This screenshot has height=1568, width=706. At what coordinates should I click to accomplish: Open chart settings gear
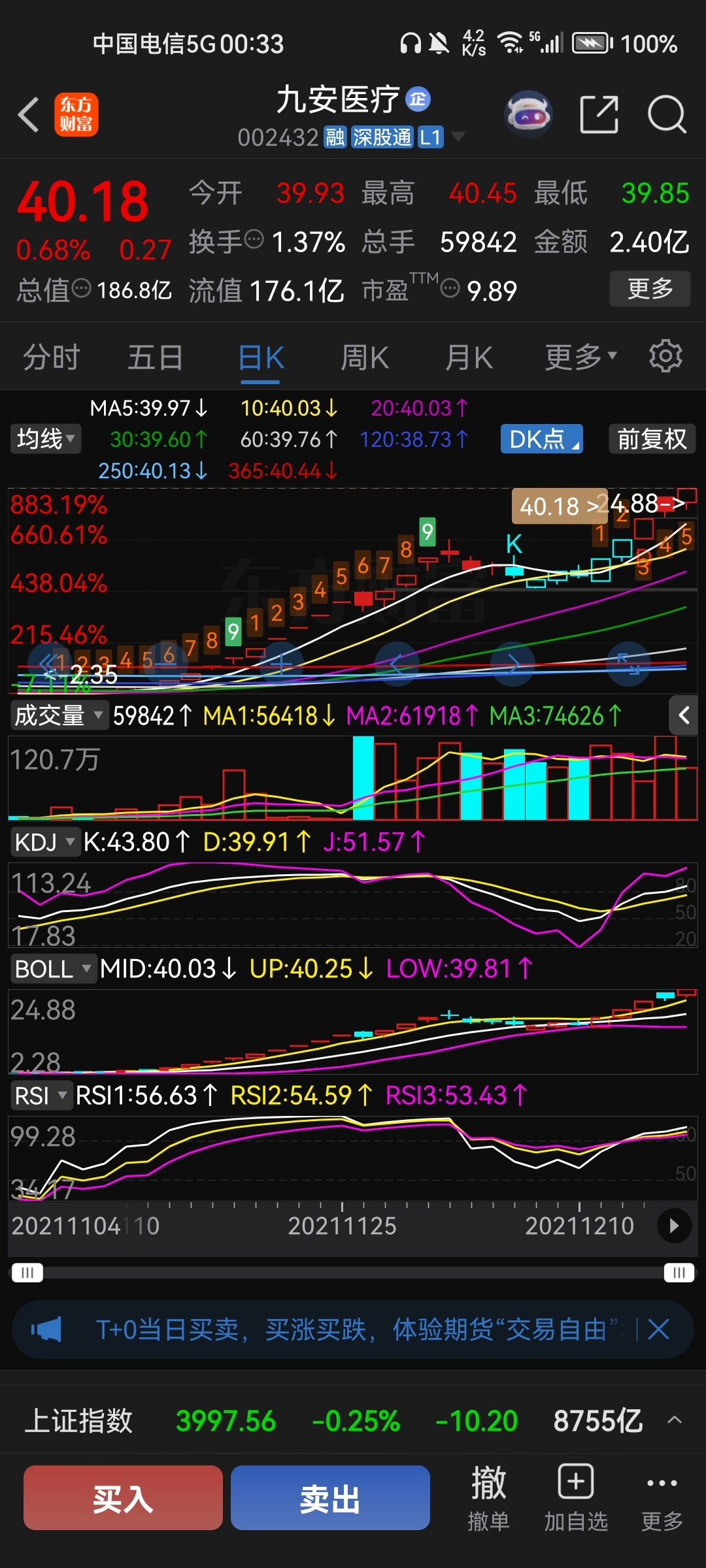pos(665,356)
